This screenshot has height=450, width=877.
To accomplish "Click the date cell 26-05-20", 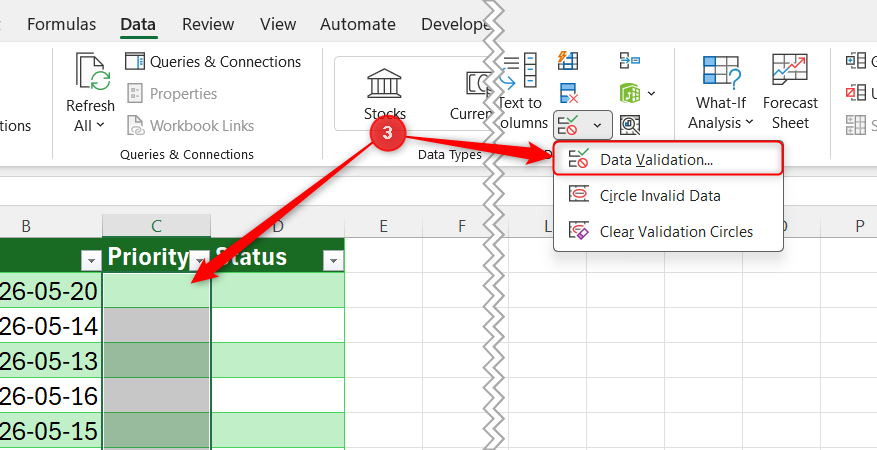I will pyautogui.click(x=50, y=291).
